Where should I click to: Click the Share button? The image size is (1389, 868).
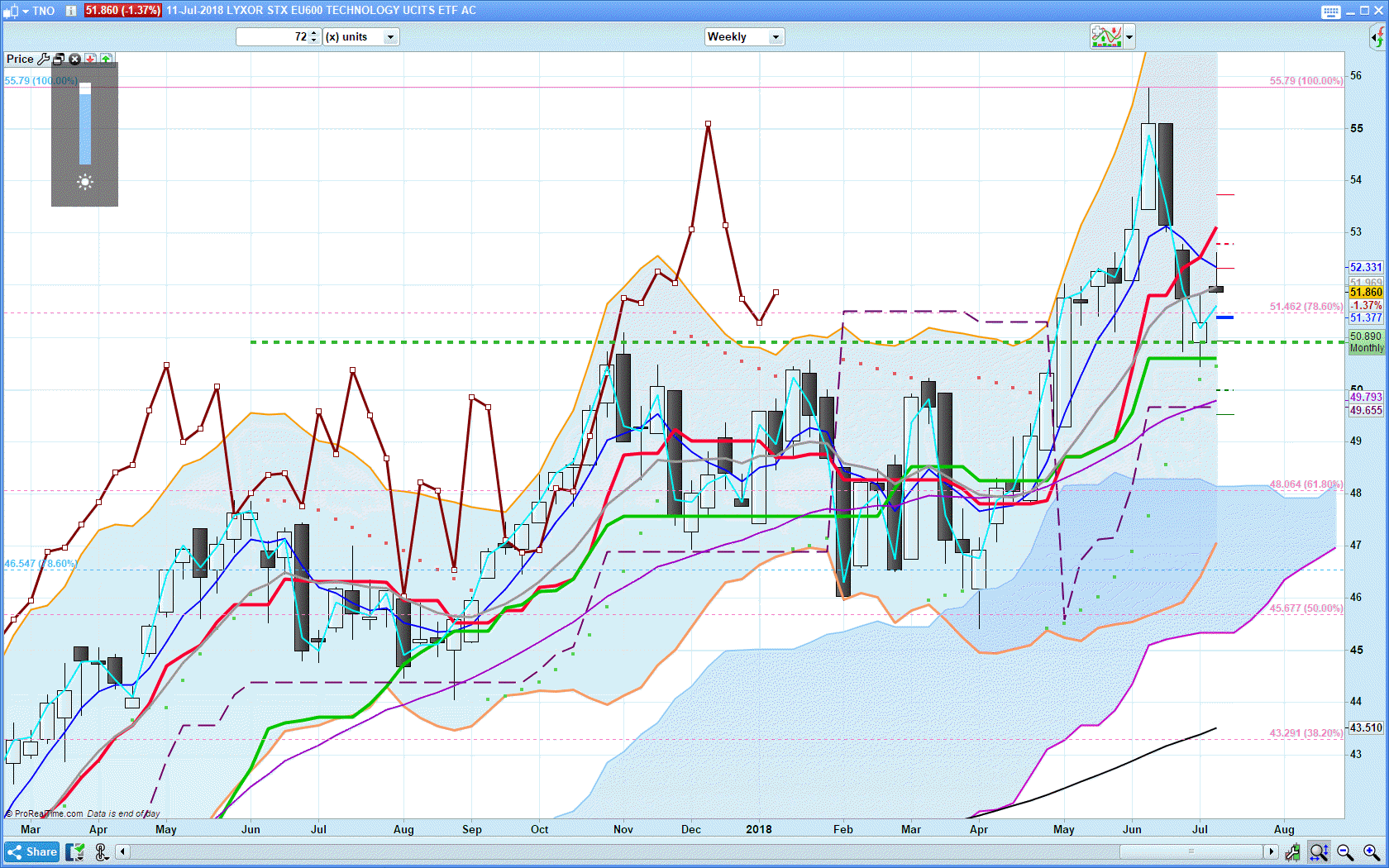32,851
